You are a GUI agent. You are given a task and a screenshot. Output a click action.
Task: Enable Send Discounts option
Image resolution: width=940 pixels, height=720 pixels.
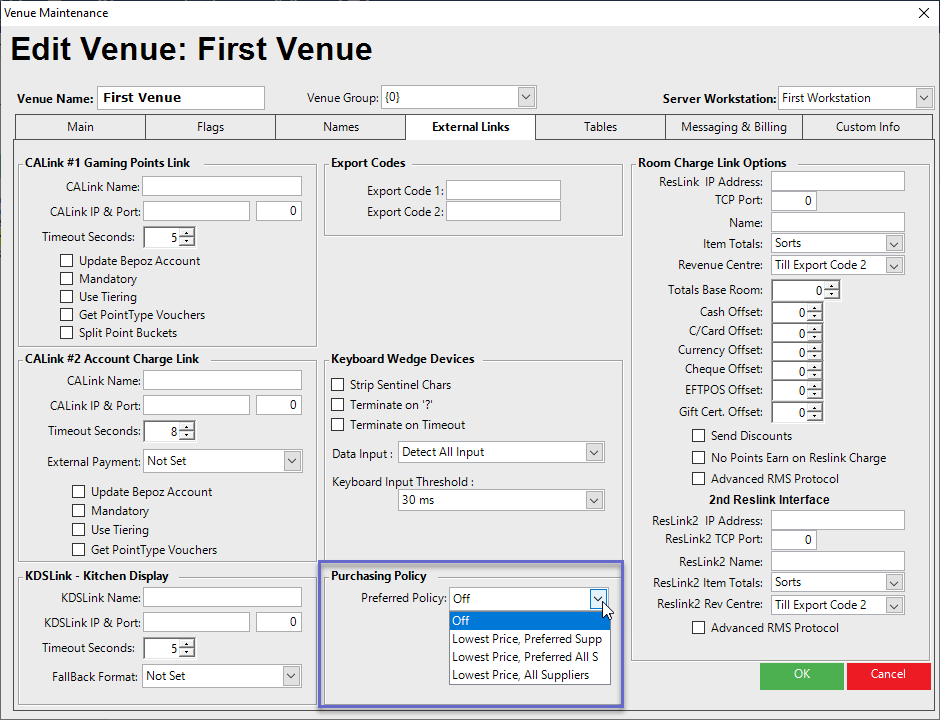699,436
